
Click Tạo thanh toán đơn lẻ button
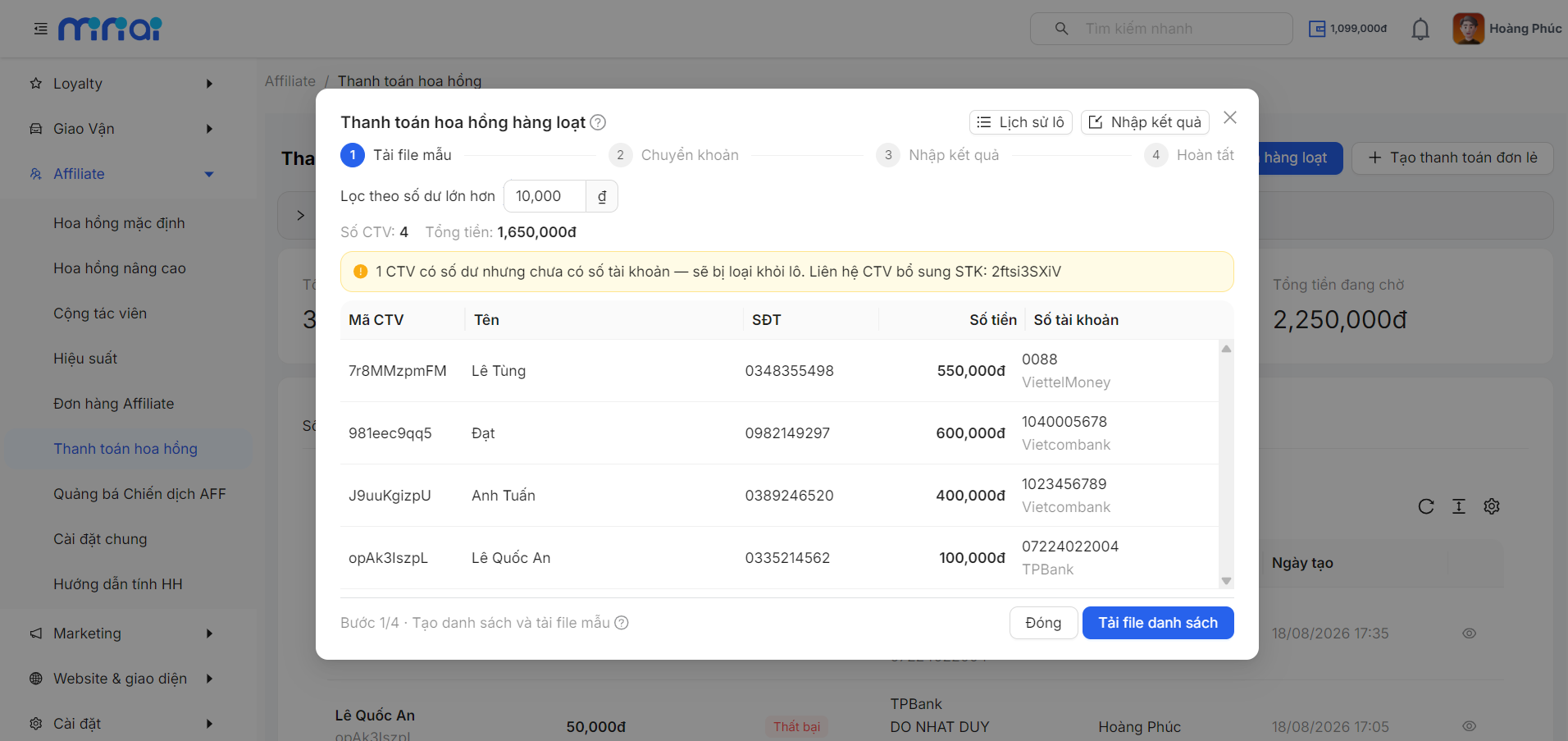pyautogui.click(x=1452, y=158)
